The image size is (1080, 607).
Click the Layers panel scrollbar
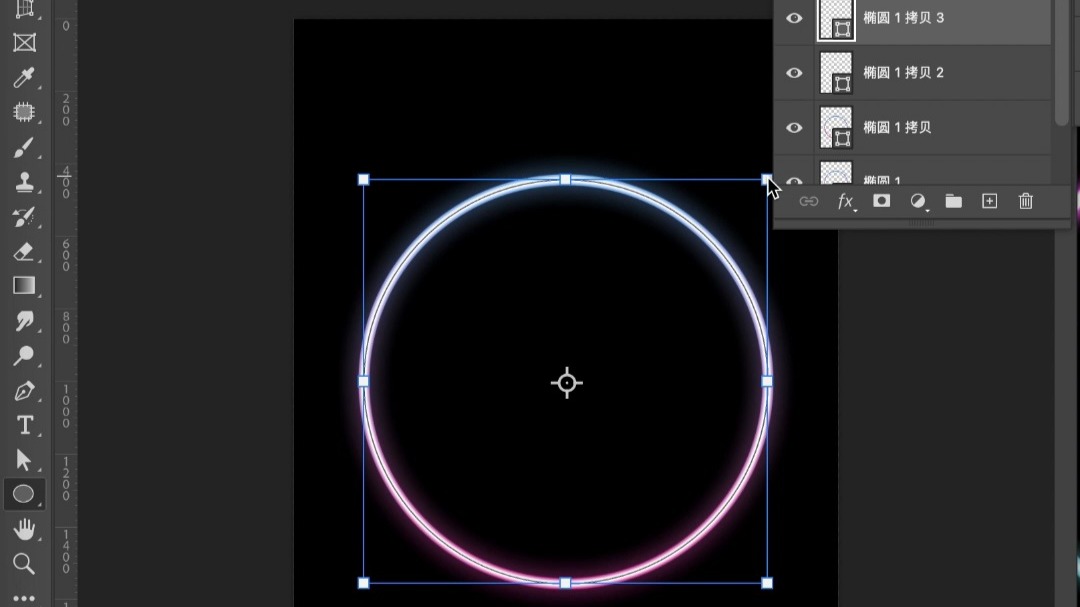pos(1061,63)
